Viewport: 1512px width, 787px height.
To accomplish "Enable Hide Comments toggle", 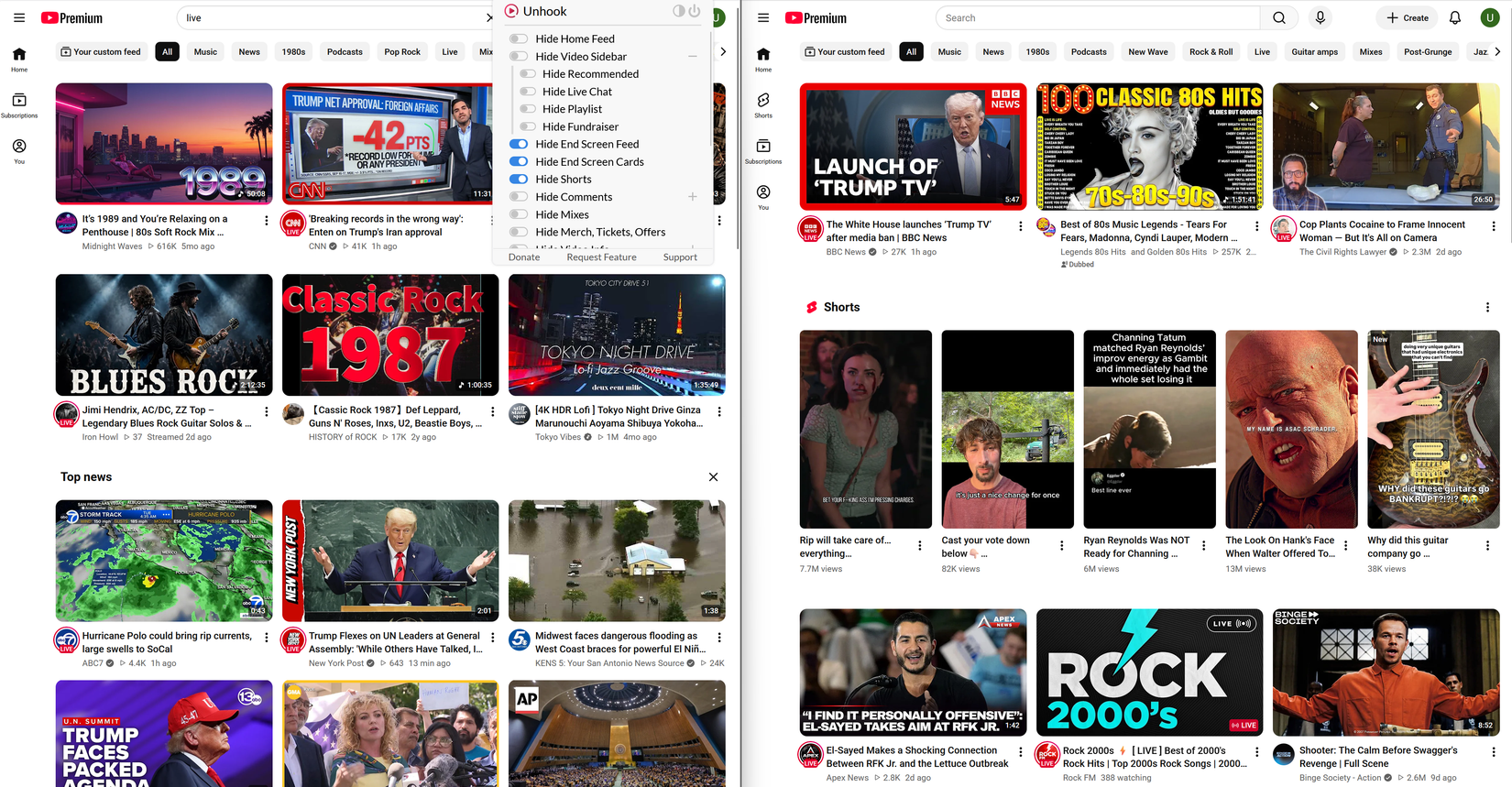I will click(x=519, y=196).
